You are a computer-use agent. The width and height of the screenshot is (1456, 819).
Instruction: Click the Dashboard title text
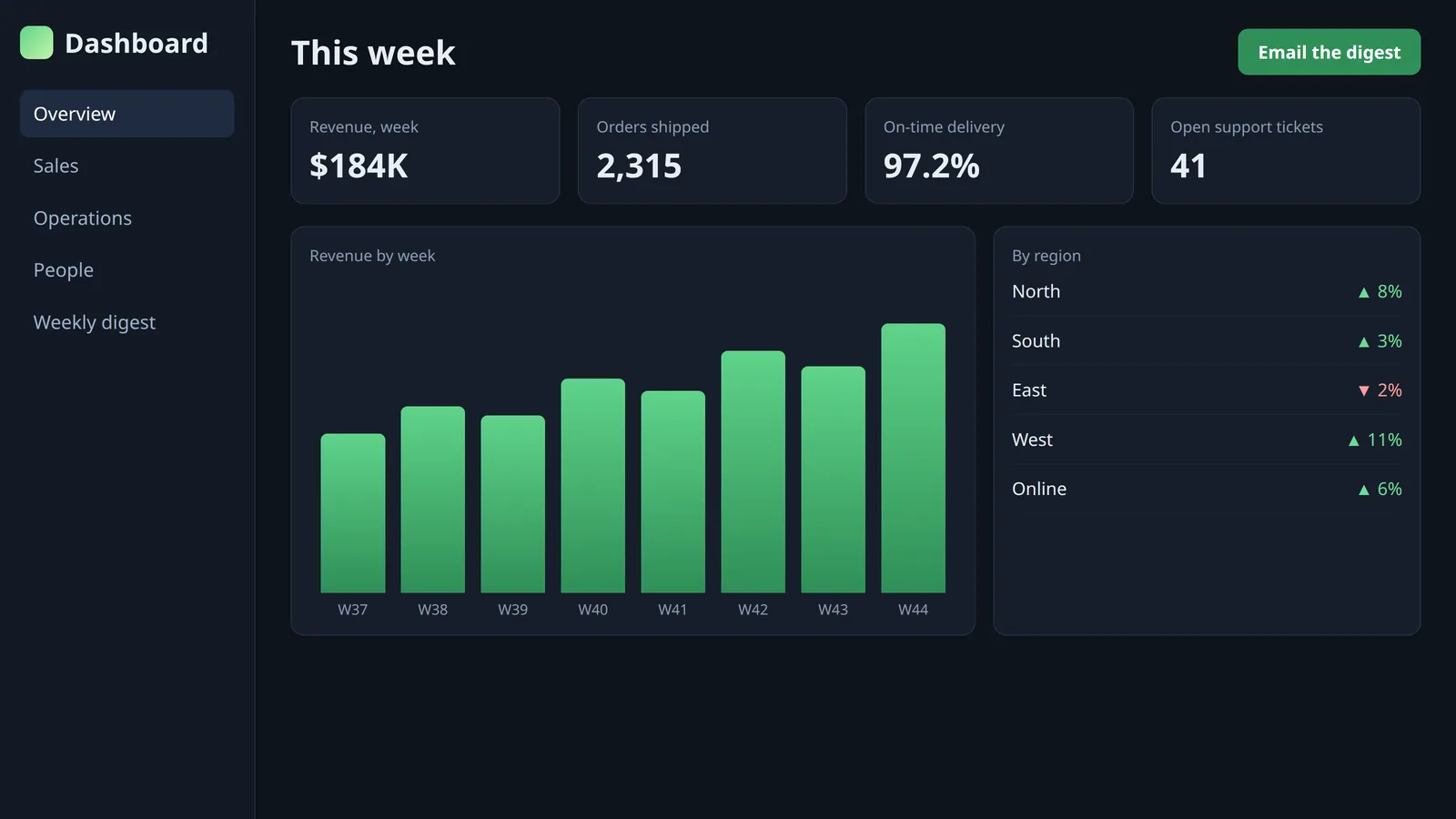point(136,43)
